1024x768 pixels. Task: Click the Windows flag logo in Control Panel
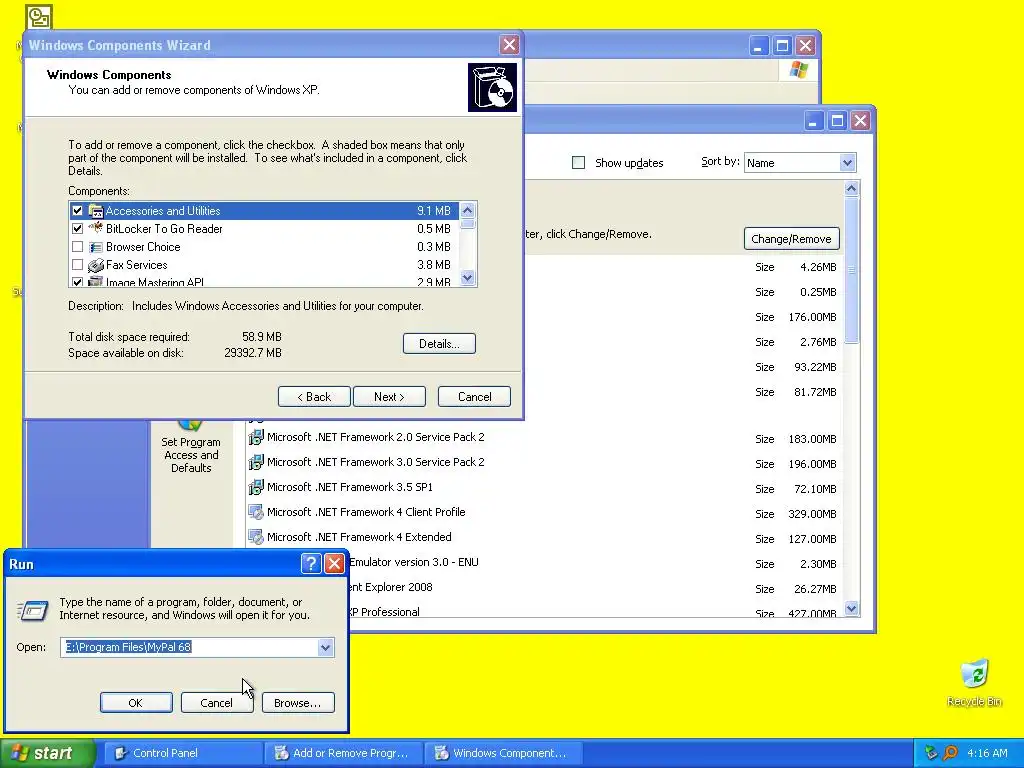798,70
